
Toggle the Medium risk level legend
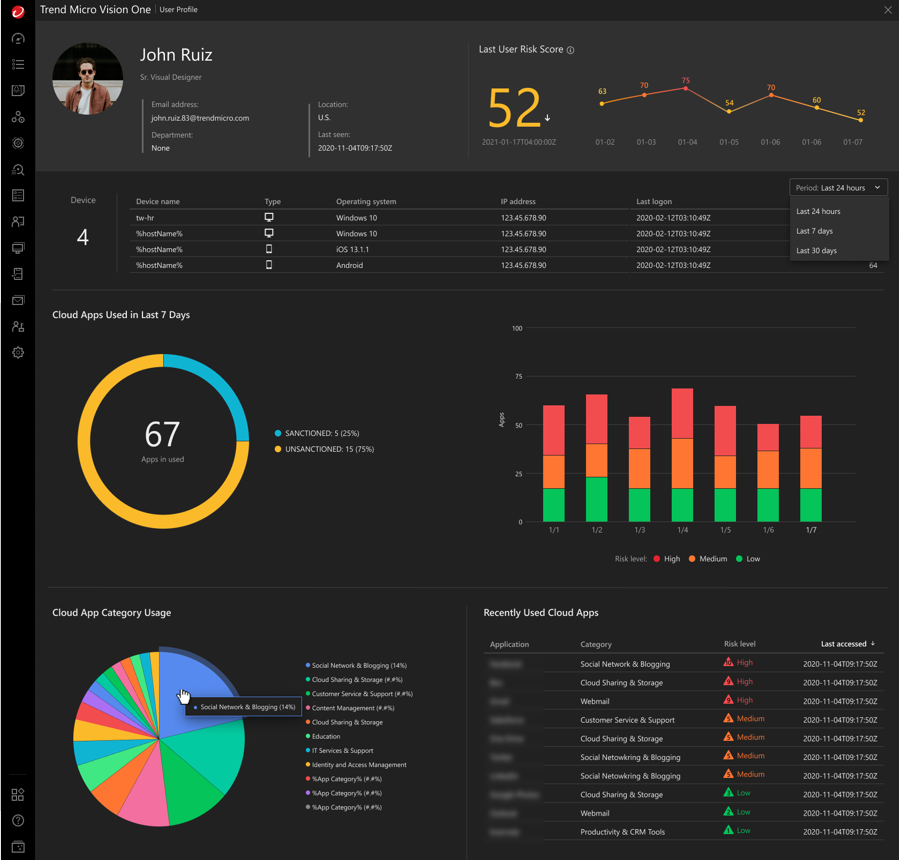tap(708, 559)
